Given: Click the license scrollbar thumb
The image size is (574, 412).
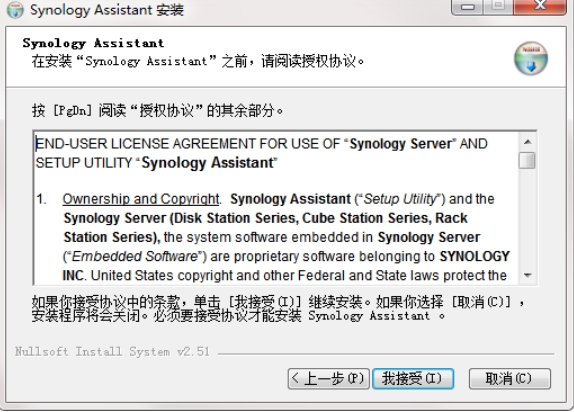Looking at the screenshot, I should point(527,160).
